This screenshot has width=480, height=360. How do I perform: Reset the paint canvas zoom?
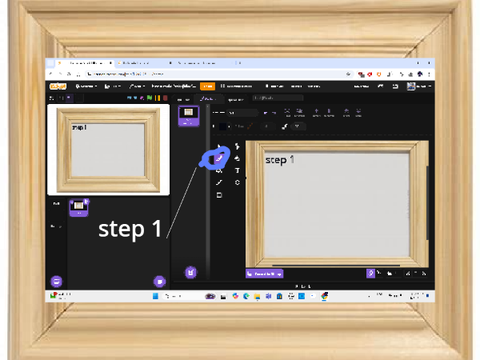(416, 273)
